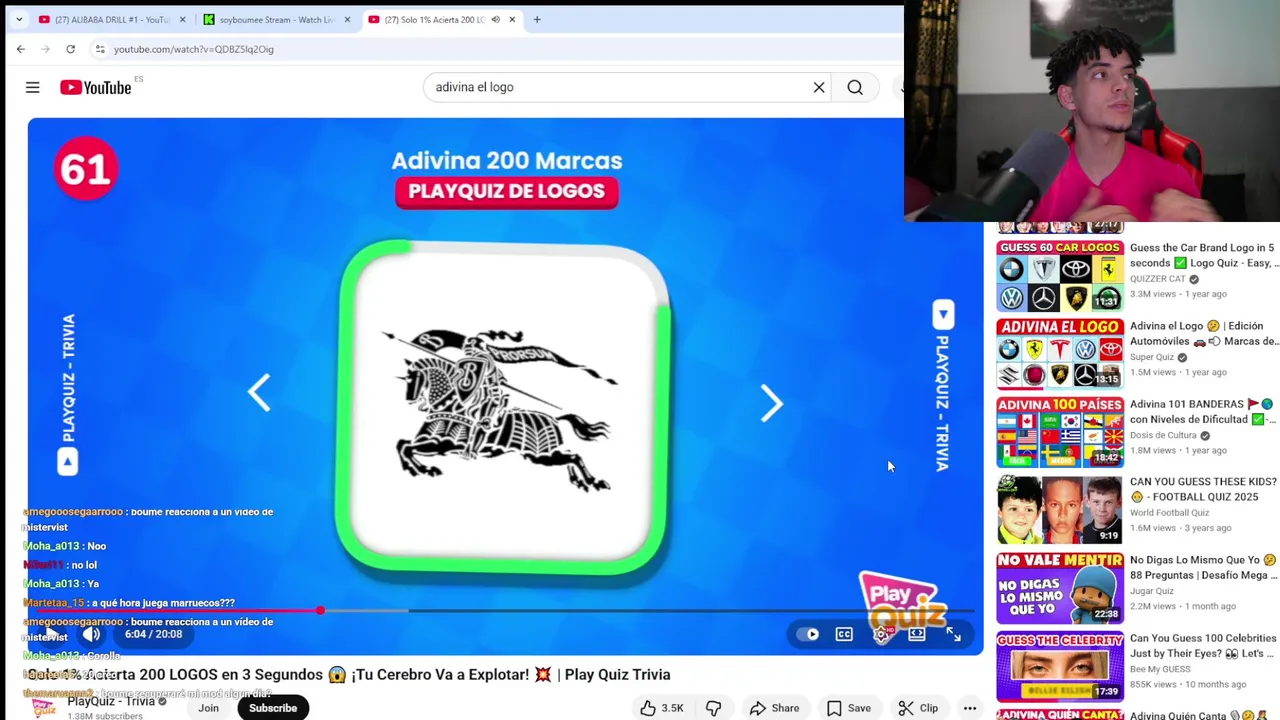Open the Adivina el Logo automóviles thumbnail
The image size is (1280, 720).
click(1060, 354)
